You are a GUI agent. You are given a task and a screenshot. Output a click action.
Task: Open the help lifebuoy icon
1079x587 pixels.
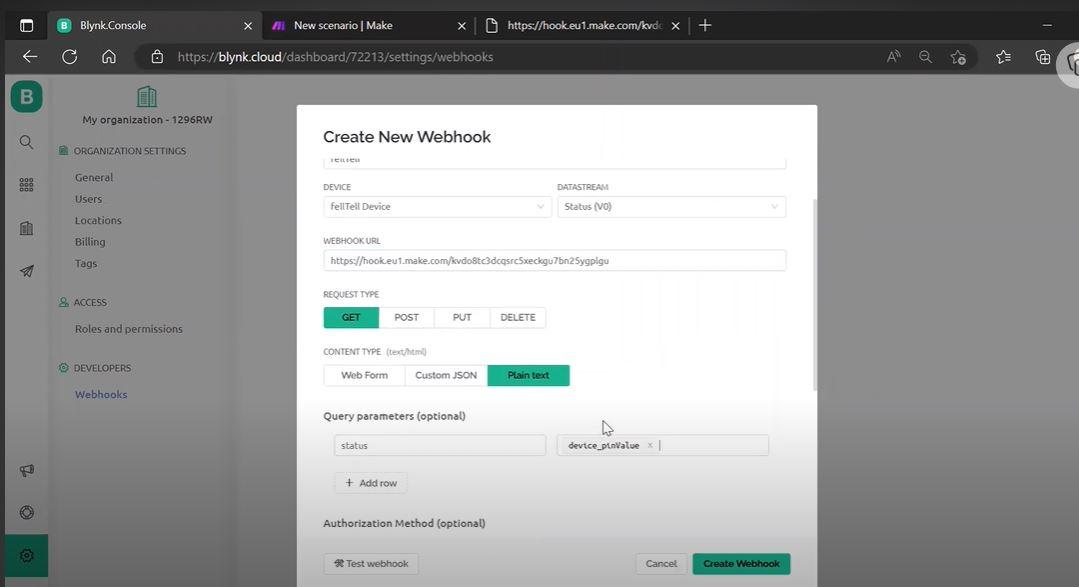pyautogui.click(x=26, y=513)
